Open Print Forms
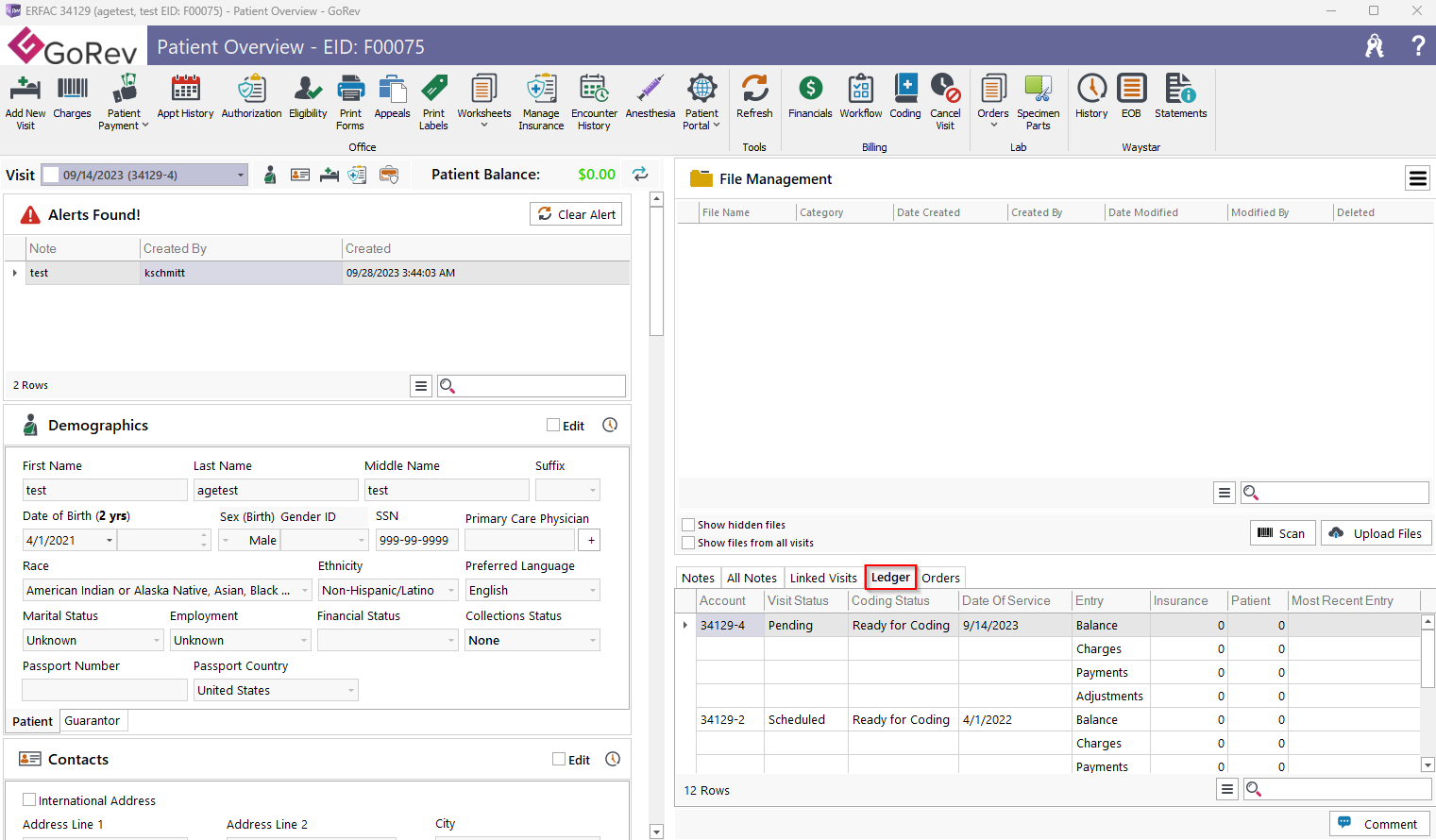1436x840 pixels. (x=350, y=102)
